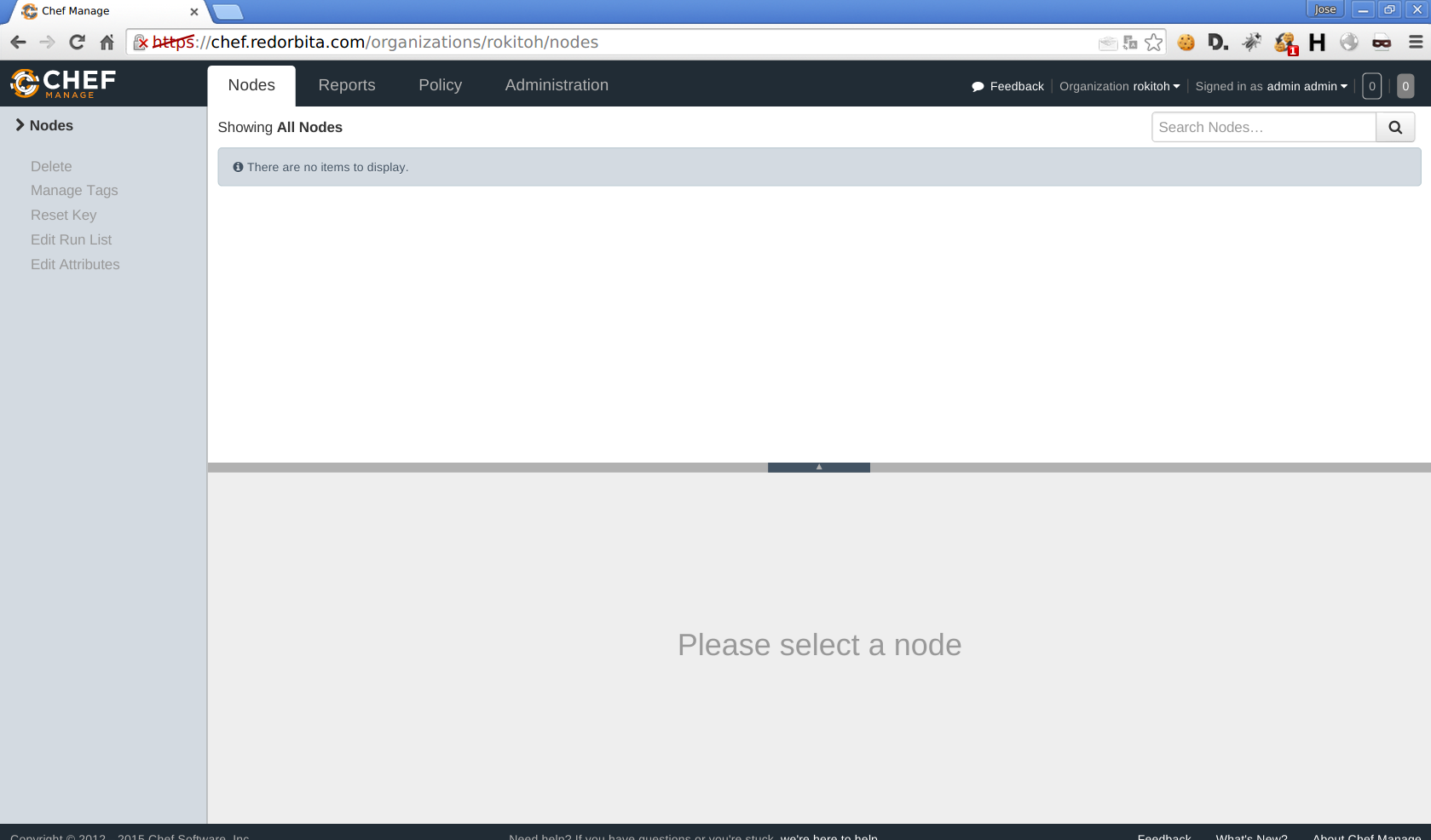The height and width of the screenshot is (840, 1431).
Task: Open the Chrome hamburger menu
Action: tap(1416, 42)
